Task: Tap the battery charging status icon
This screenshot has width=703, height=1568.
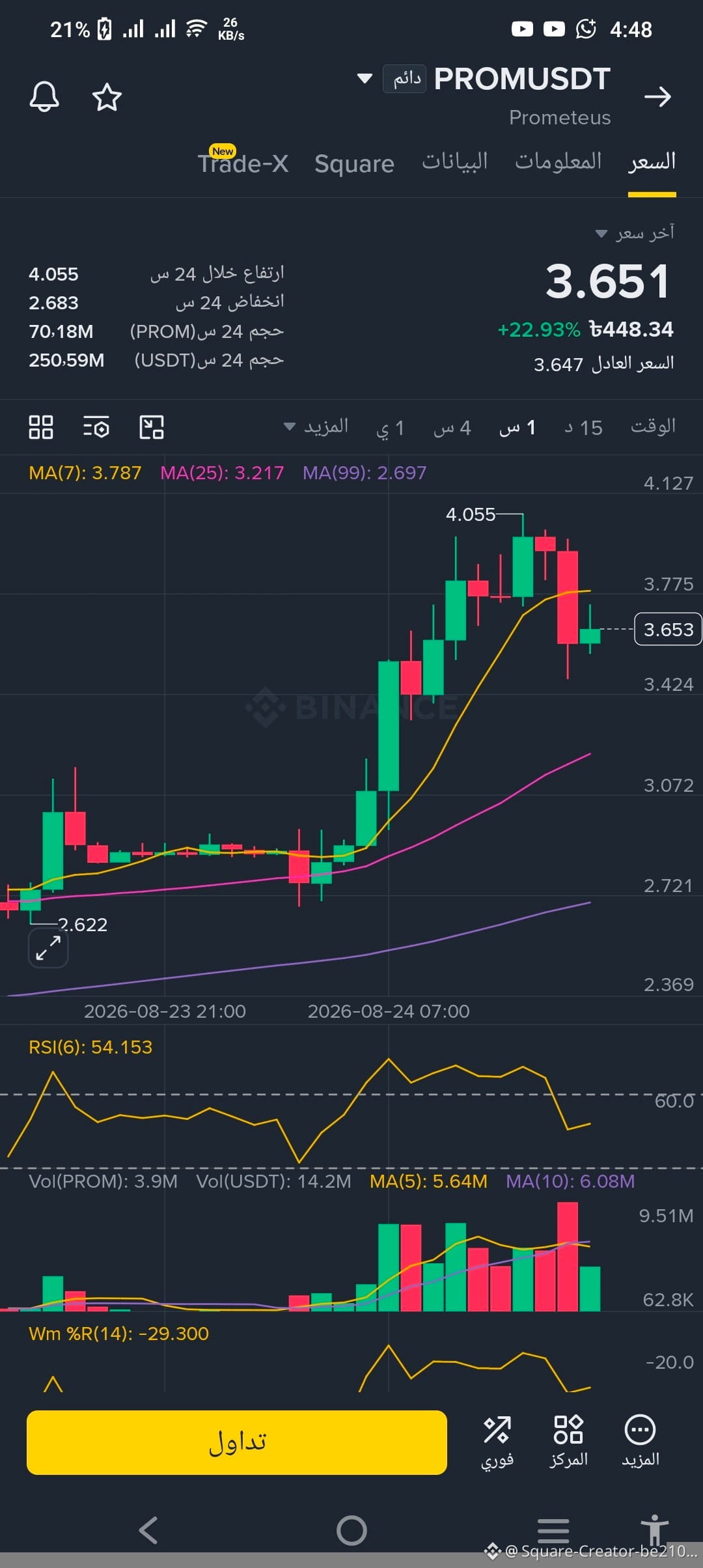Action: [x=104, y=29]
